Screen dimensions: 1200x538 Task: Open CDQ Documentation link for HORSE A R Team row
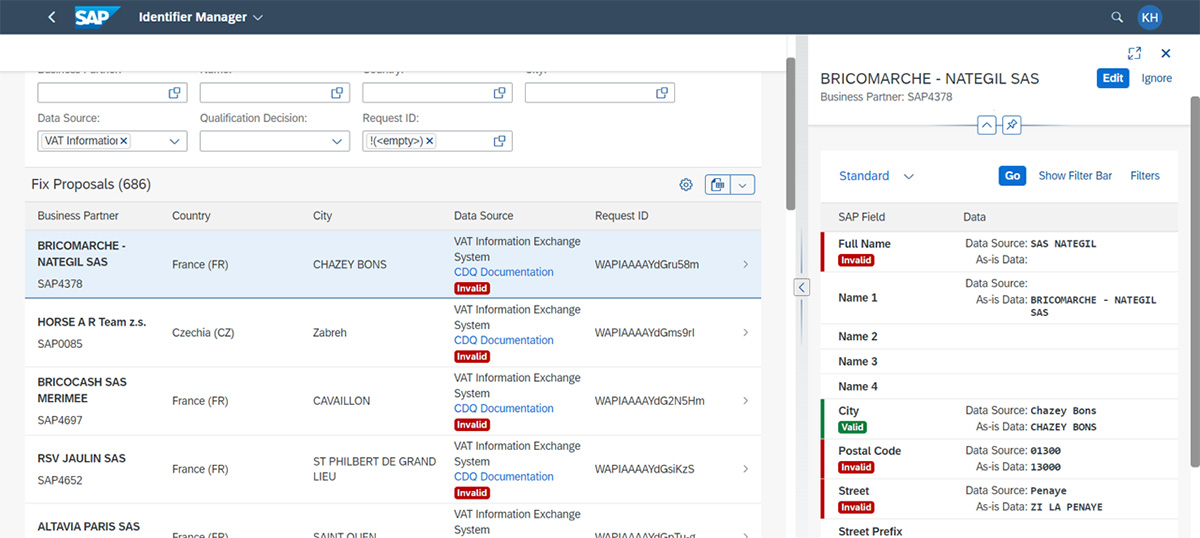503,340
